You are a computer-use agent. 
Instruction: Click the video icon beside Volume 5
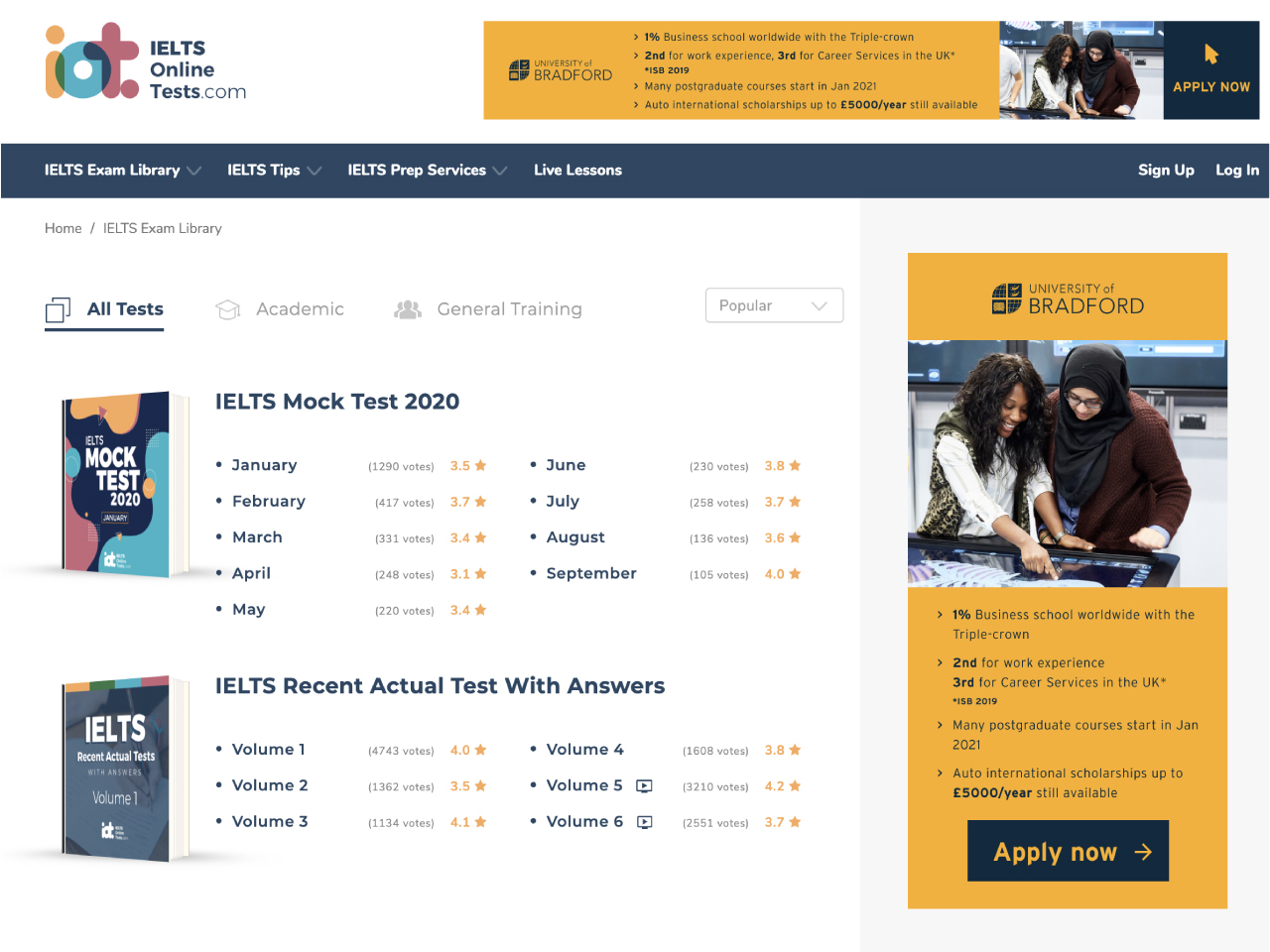644,786
